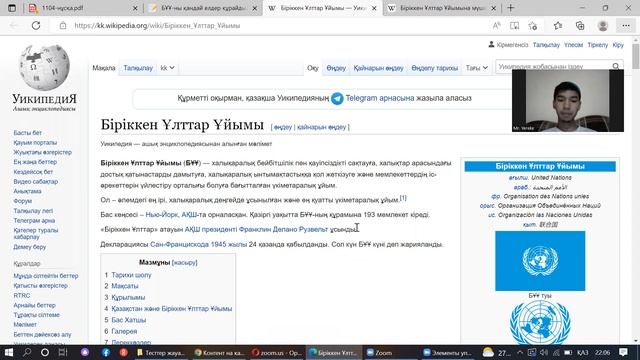Open Кездейсоқ бет in sidebar
Screen dimensions: 640x360
[x=33, y=172]
